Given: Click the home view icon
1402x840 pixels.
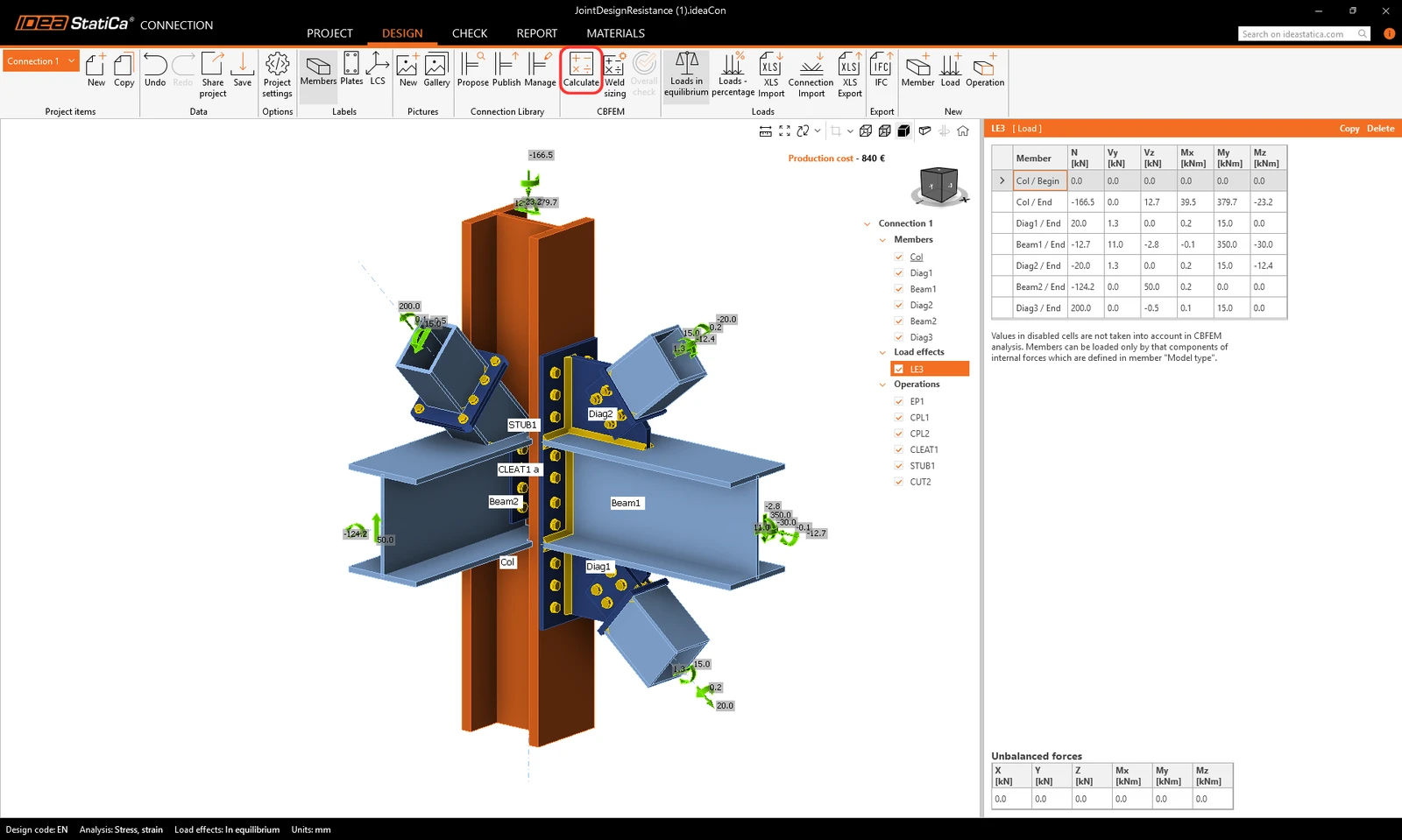Looking at the screenshot, I should click(x=963, y=131).
